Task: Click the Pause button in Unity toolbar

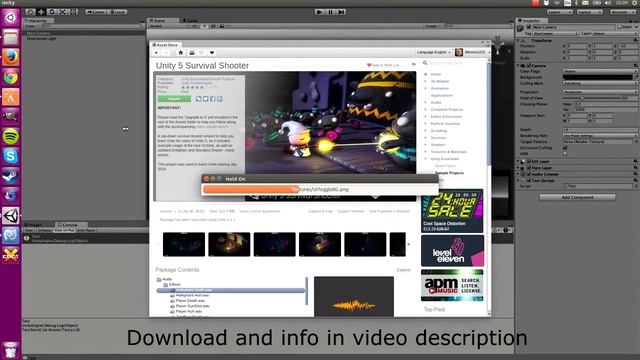Action: tap(331, 12)
